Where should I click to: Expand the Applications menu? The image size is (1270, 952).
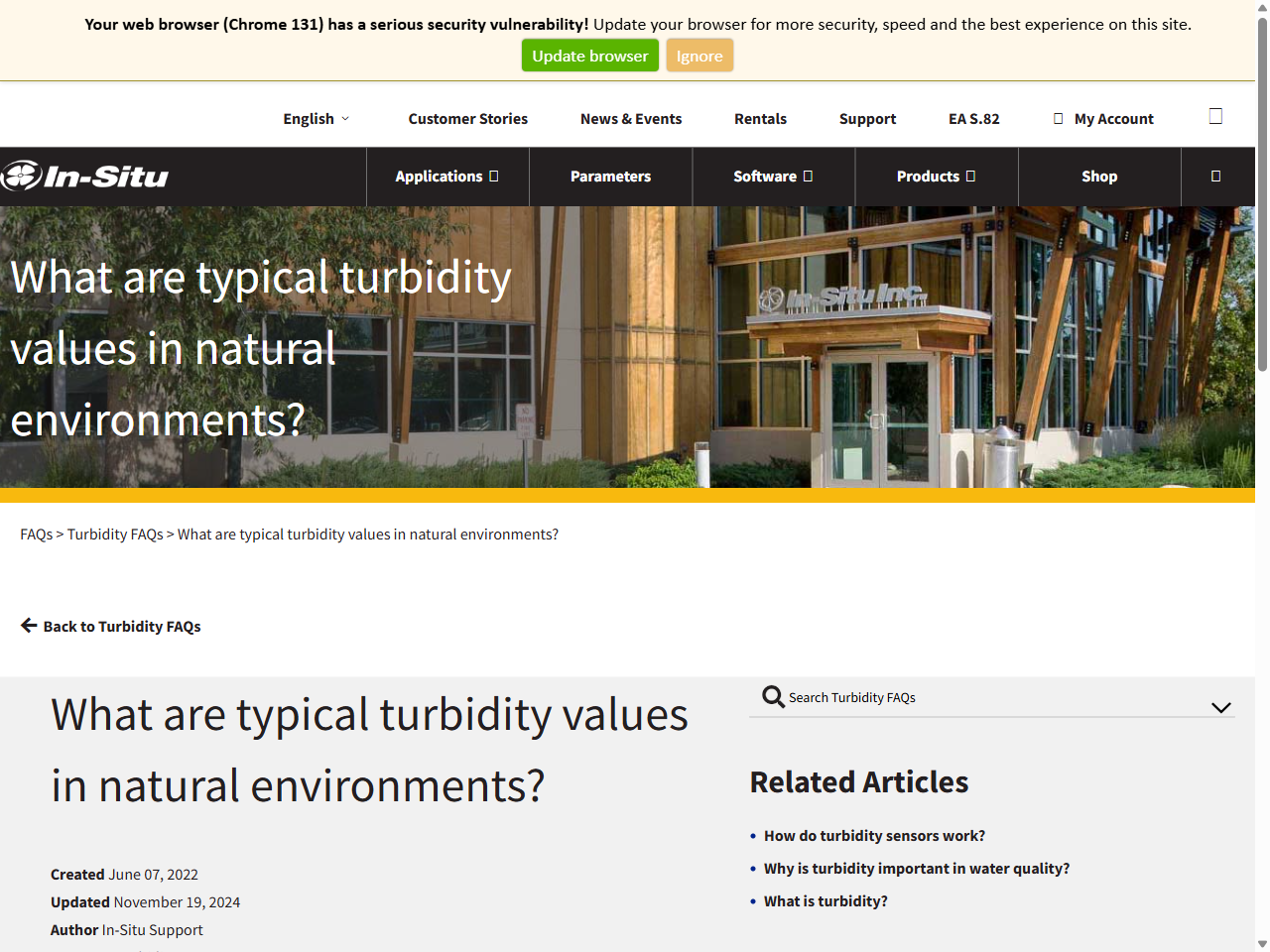point(446,177)
